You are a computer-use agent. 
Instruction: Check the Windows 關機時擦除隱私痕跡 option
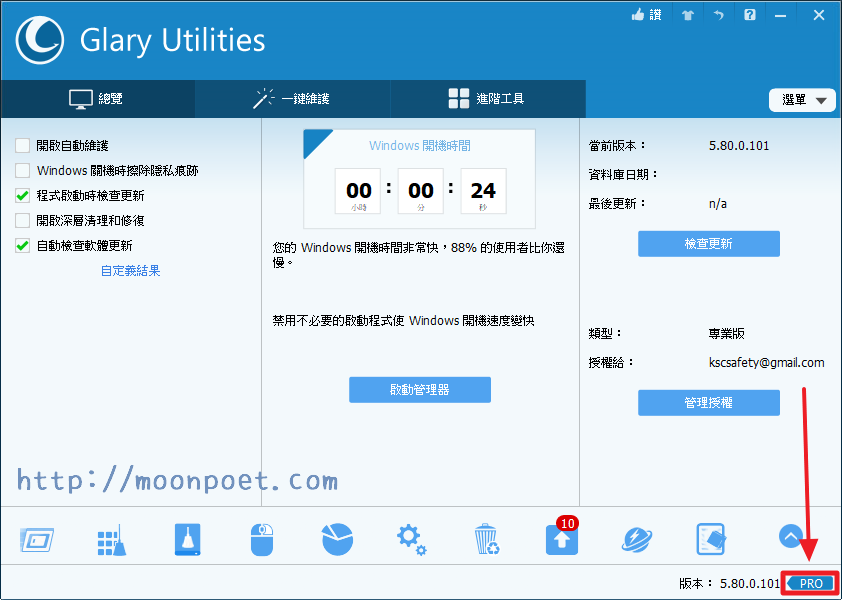pyautogui.click(x=22, y=170)
